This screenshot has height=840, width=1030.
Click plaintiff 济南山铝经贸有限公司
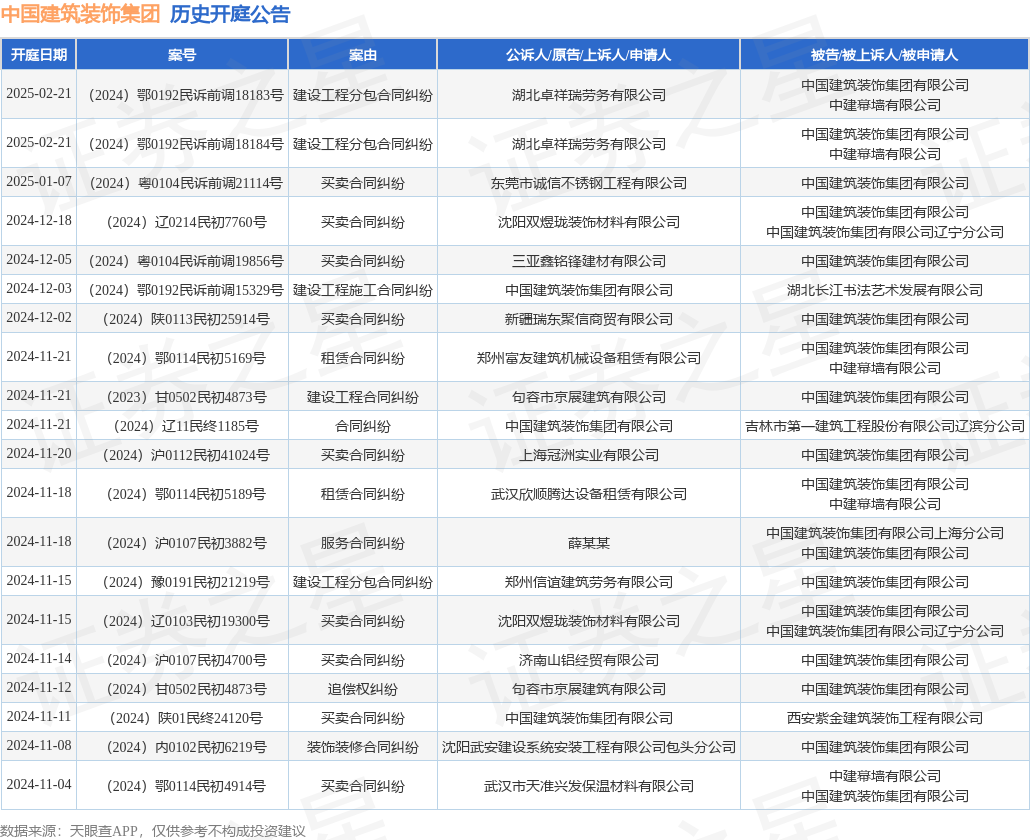[x=589, y=660]
